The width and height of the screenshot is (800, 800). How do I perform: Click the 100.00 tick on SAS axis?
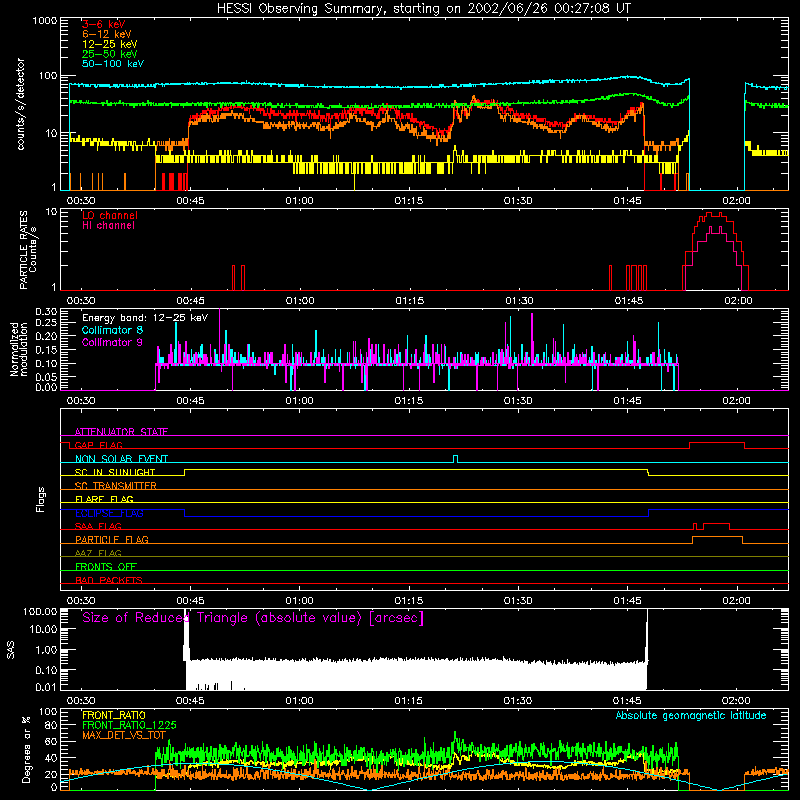40,612
